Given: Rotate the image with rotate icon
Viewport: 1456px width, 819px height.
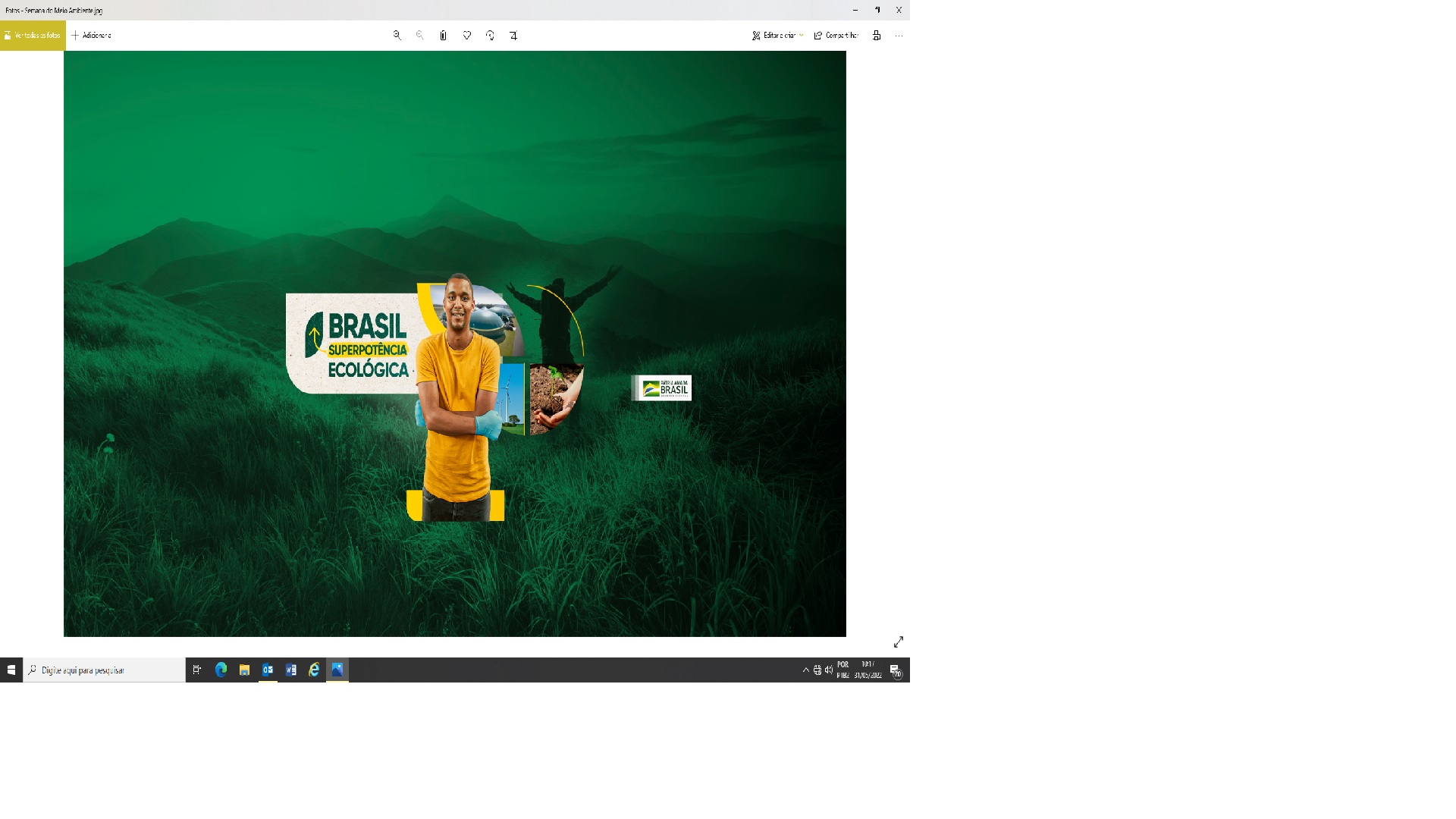Looking at the screenshot, I should 490,36.
